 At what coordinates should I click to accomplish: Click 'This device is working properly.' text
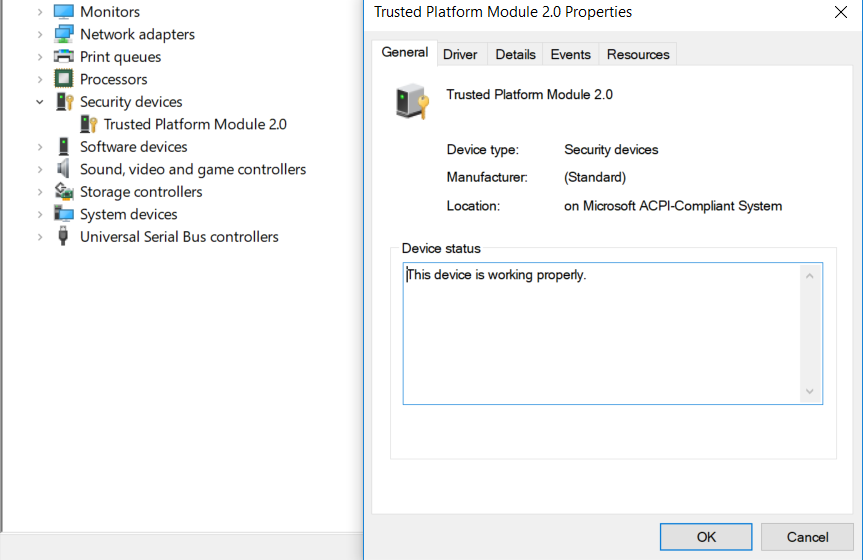(496, 275)
